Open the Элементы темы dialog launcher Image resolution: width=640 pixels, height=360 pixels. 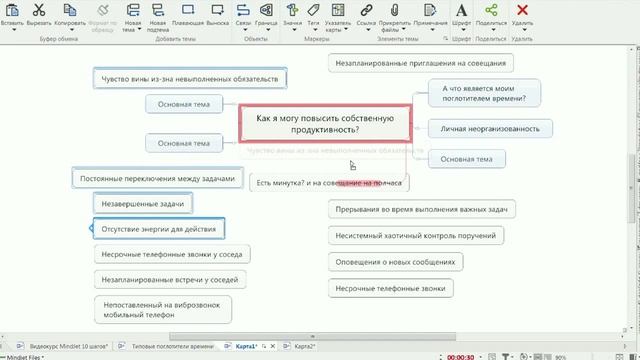coord(445,39)
